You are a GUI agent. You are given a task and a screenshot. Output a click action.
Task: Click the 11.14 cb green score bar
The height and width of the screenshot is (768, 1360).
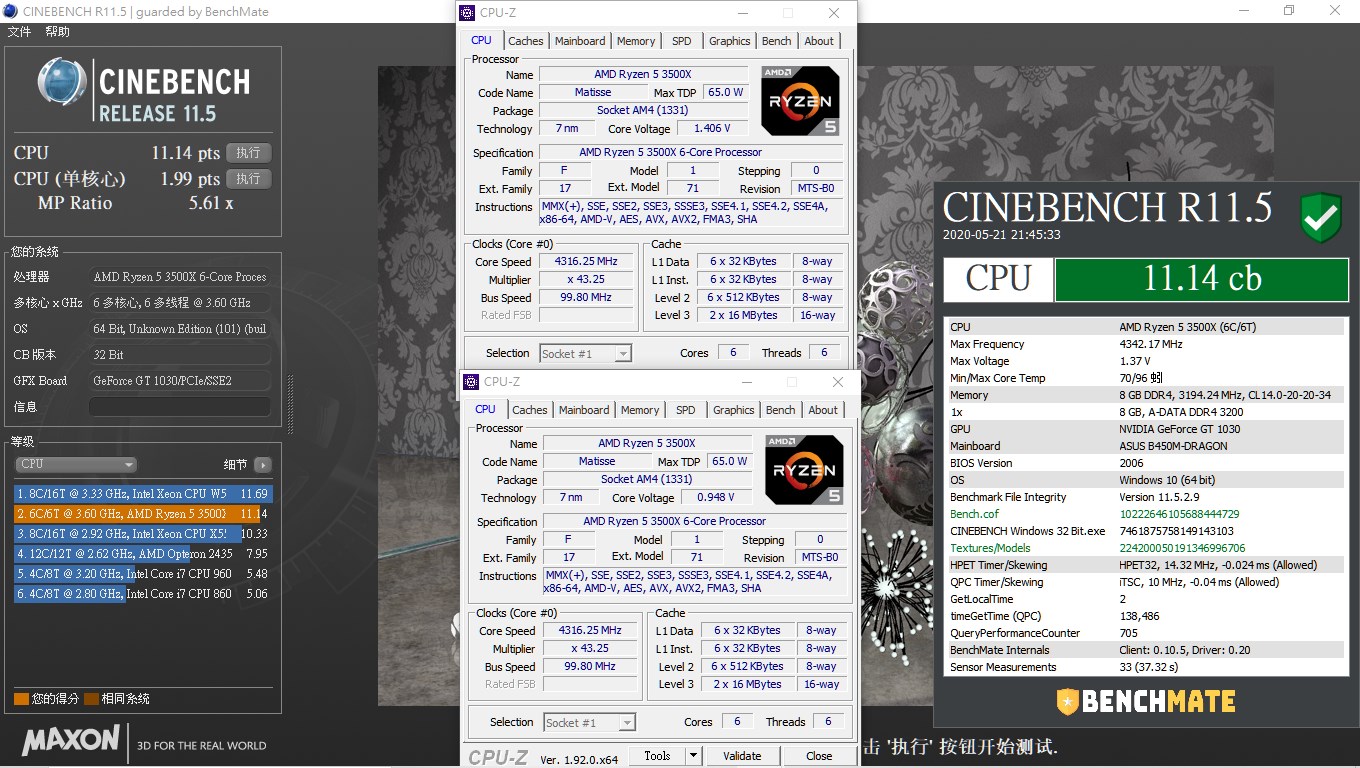[1202, 278]
